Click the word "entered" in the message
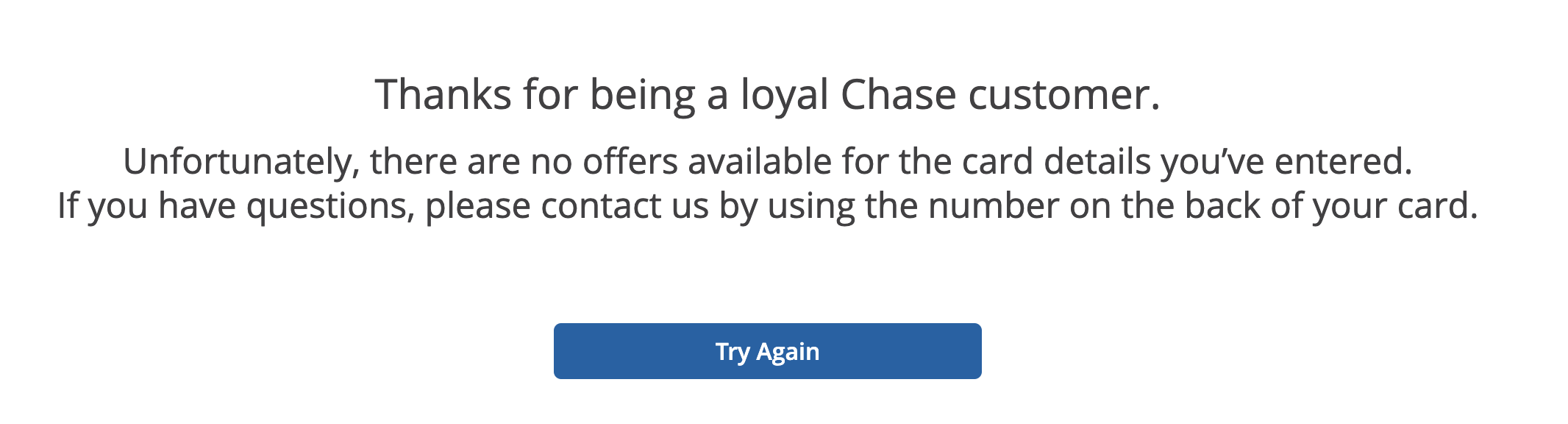Image resolution: width=1568 pixels, height=424 pixels. point(1342,162)
